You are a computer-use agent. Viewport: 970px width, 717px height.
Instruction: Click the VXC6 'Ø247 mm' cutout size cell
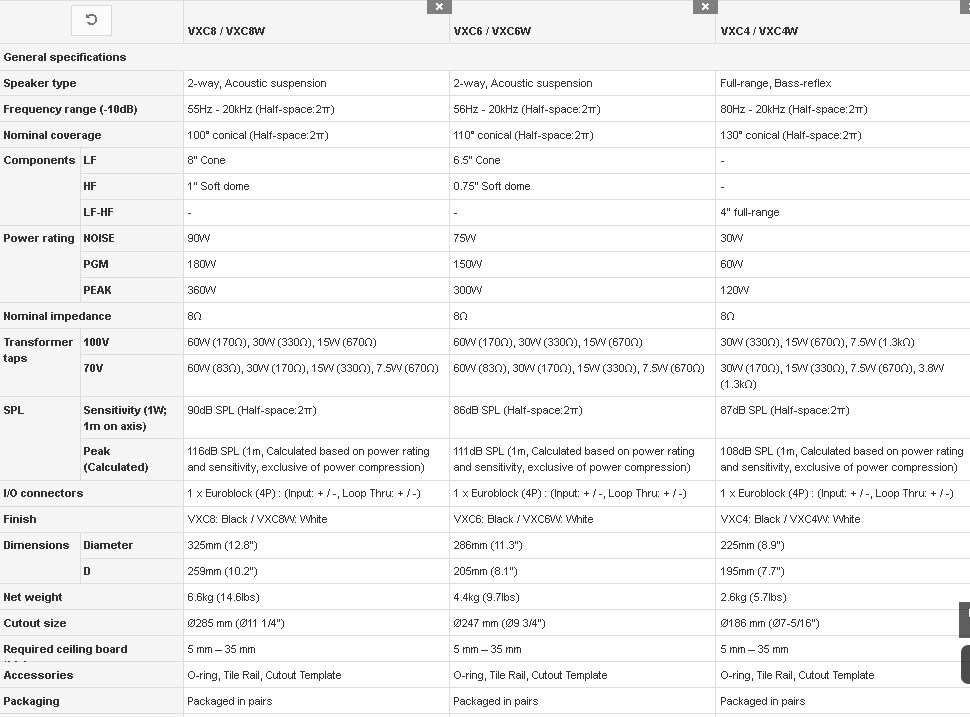pyautogui.click(x=499, y=623)
